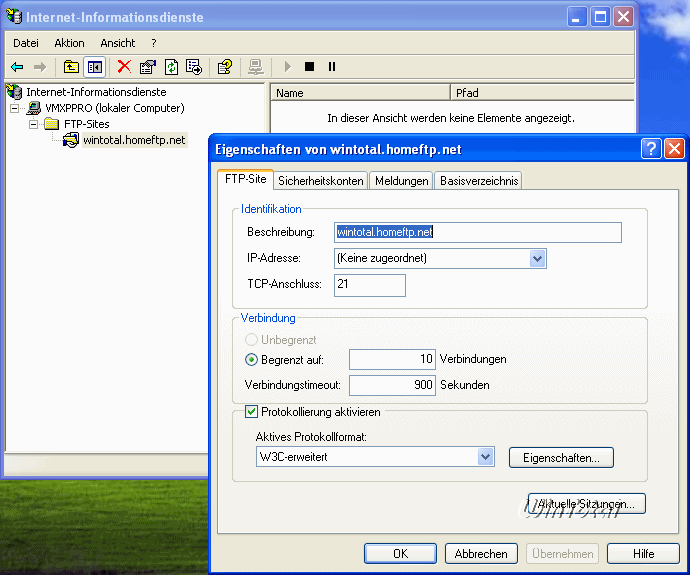Pause the FTP site with pause icon

pos(332,67)
